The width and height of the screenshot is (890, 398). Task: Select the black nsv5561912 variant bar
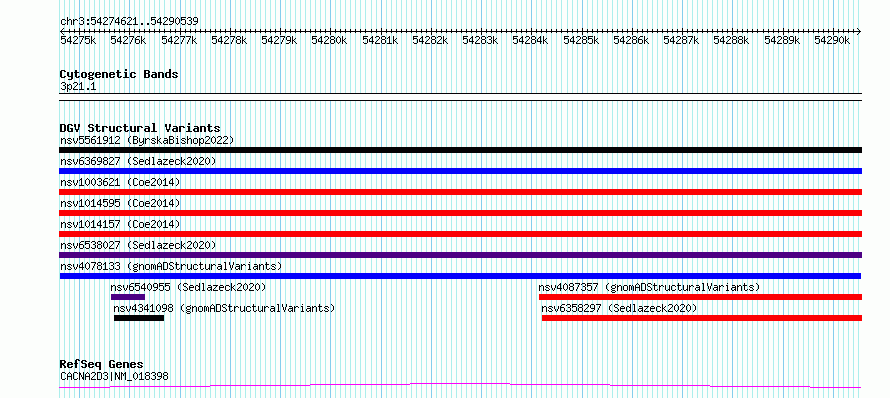(x=461, y=150)
